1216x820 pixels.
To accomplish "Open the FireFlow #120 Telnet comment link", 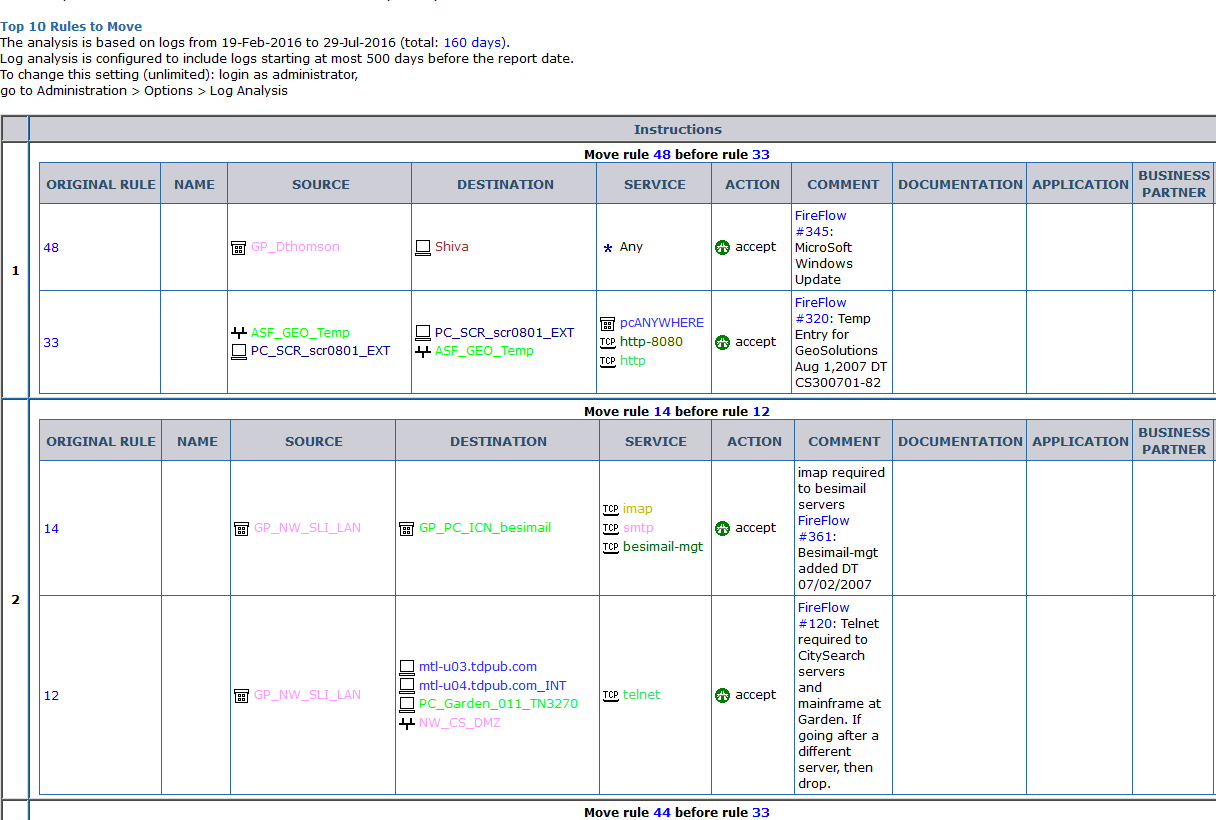I will 823,615.
